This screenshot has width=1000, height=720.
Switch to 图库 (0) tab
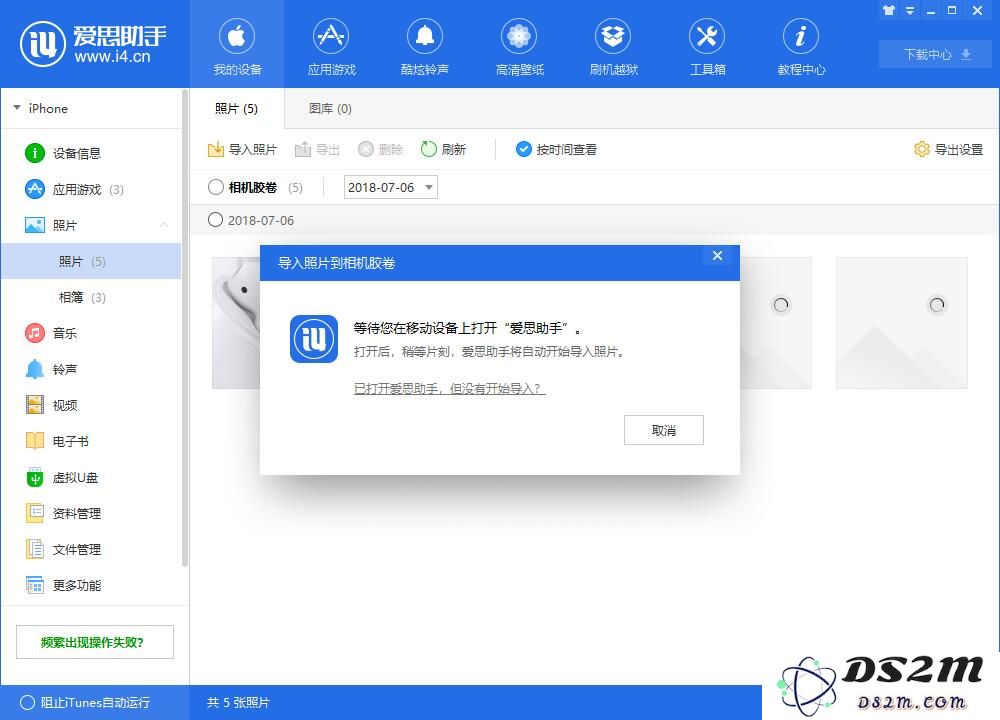[x=330, y=108]
